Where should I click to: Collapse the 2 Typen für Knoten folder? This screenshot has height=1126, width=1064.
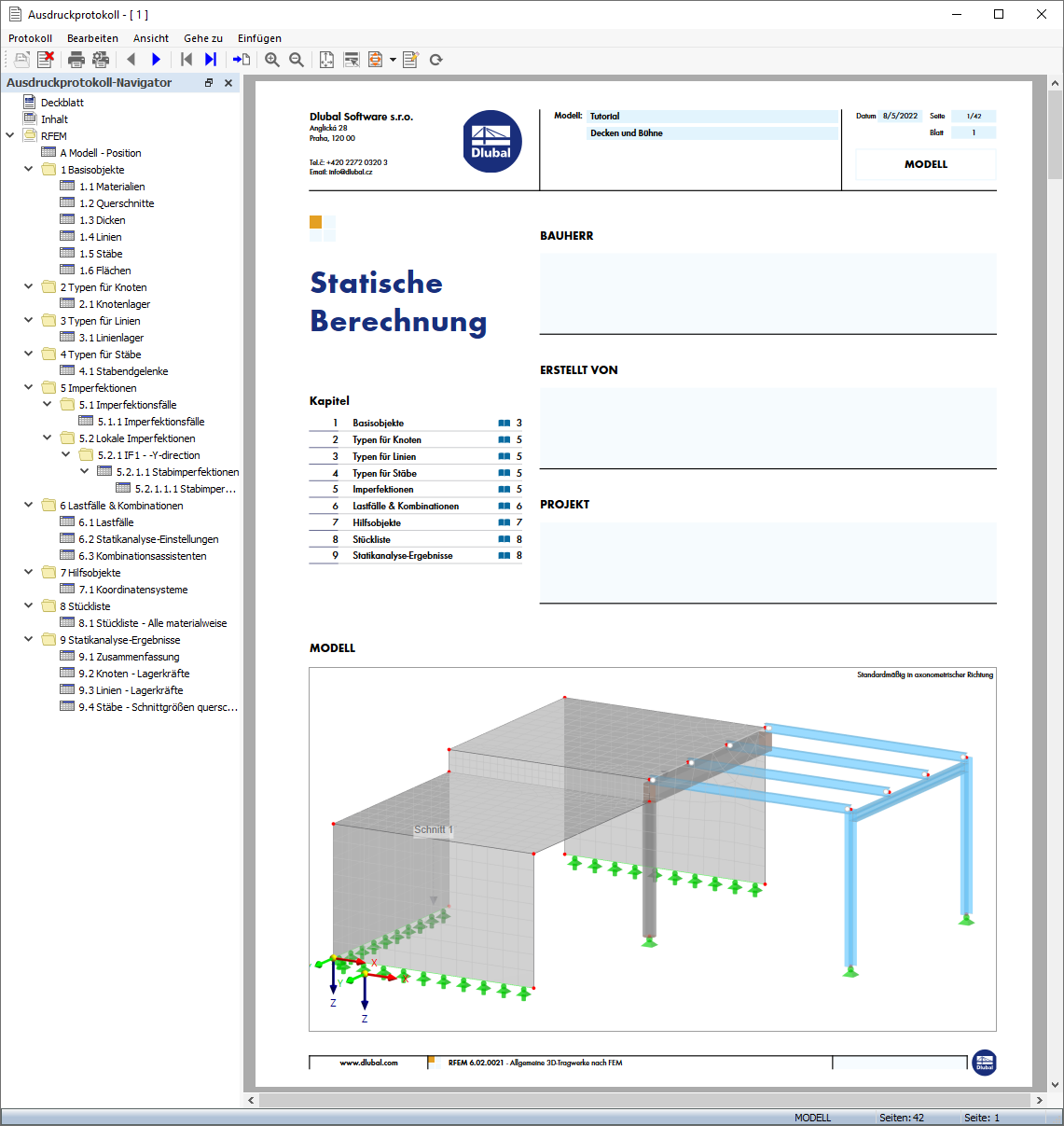click(x=29, y=286)
